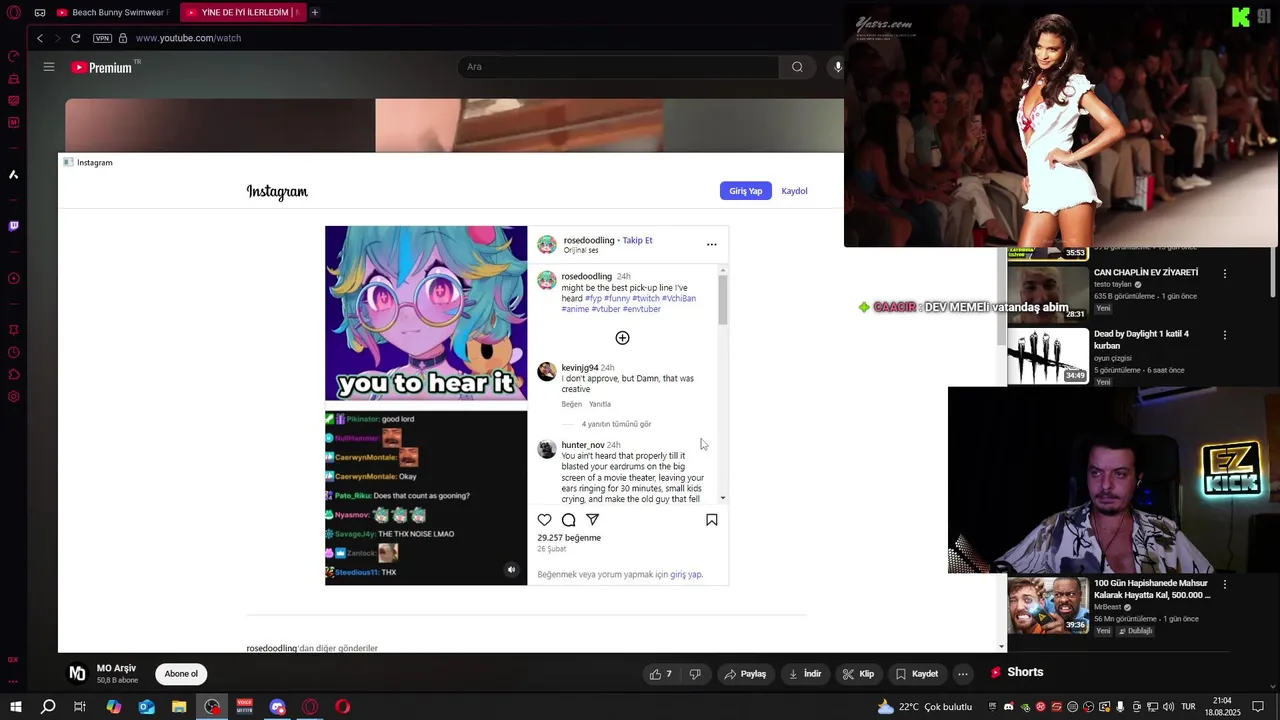Go to YouTube Premium home logo
The width and height of the screenshot is (1280, 720).
(x=104, y=67)
